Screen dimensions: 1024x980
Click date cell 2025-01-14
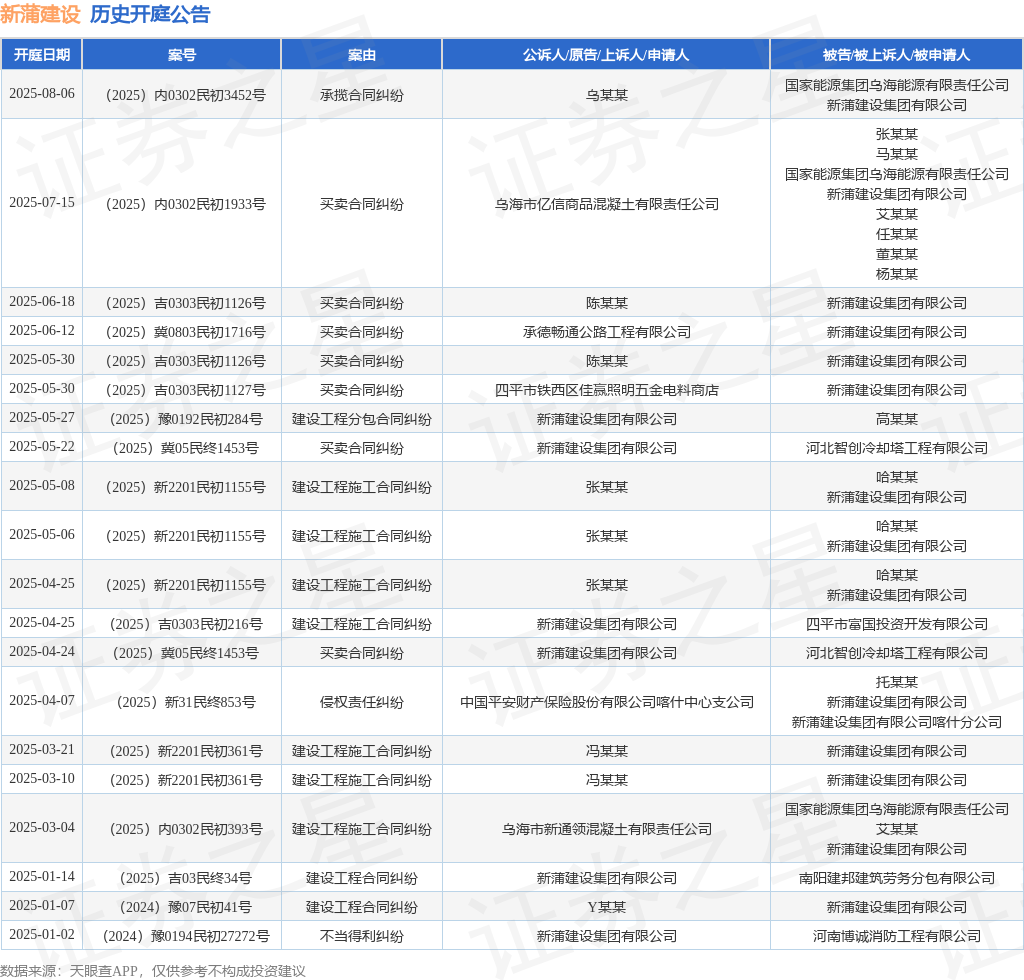pos(42,876)
